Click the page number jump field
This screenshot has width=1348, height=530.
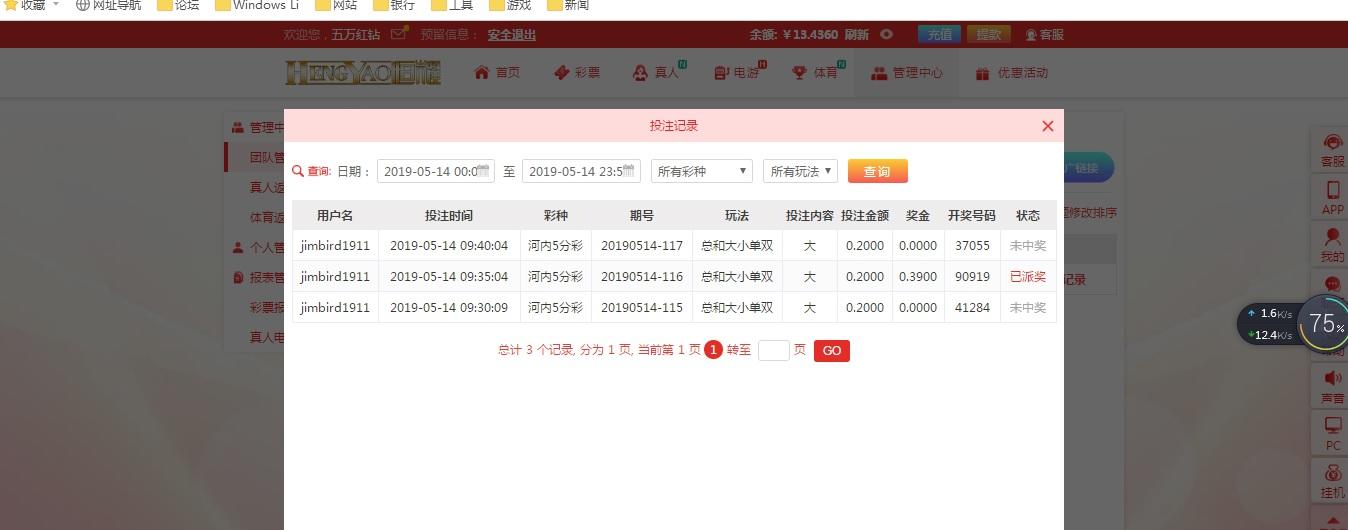pos(773,350)
